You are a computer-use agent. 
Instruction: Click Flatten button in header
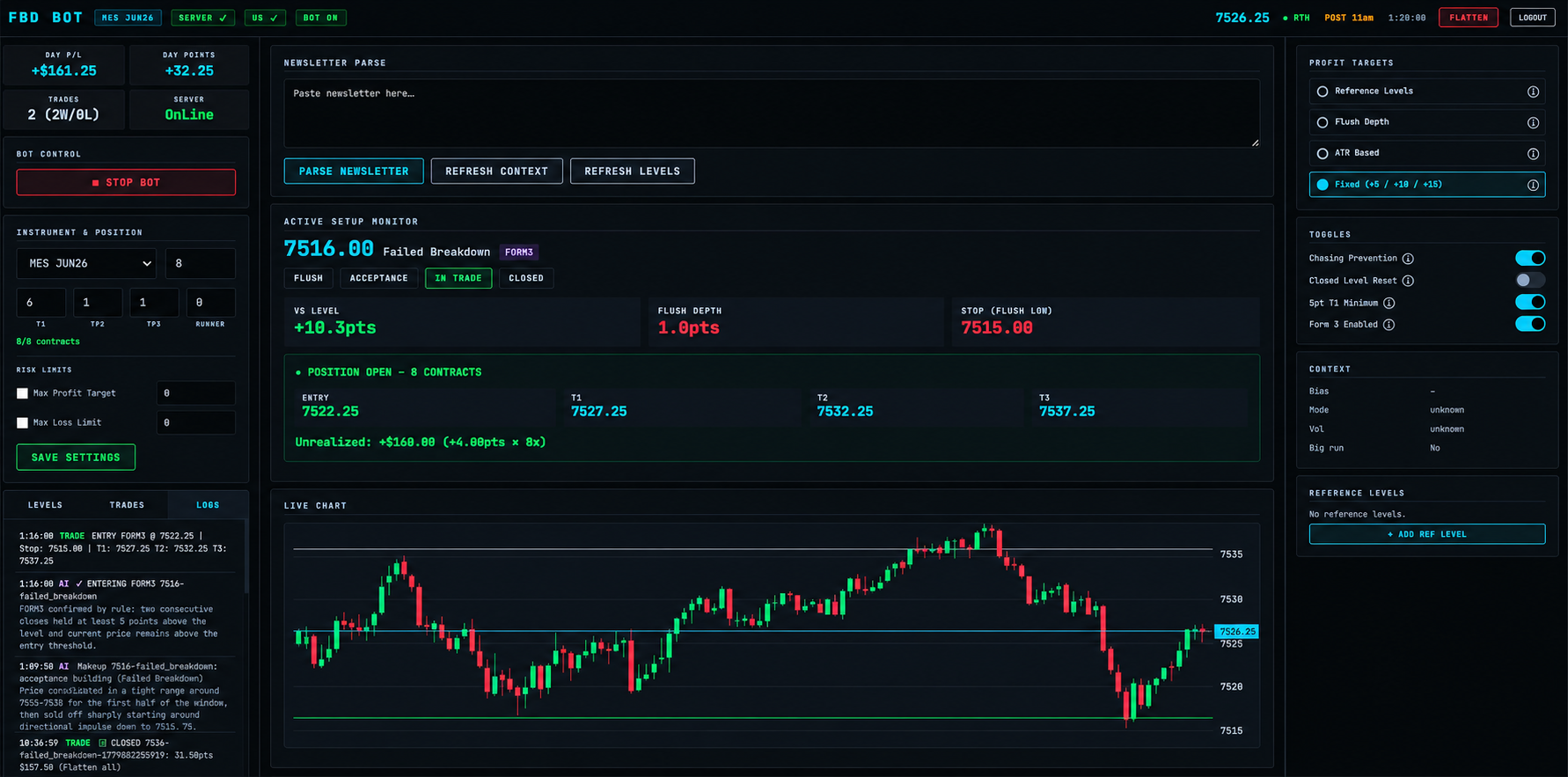pos(1469,18)
